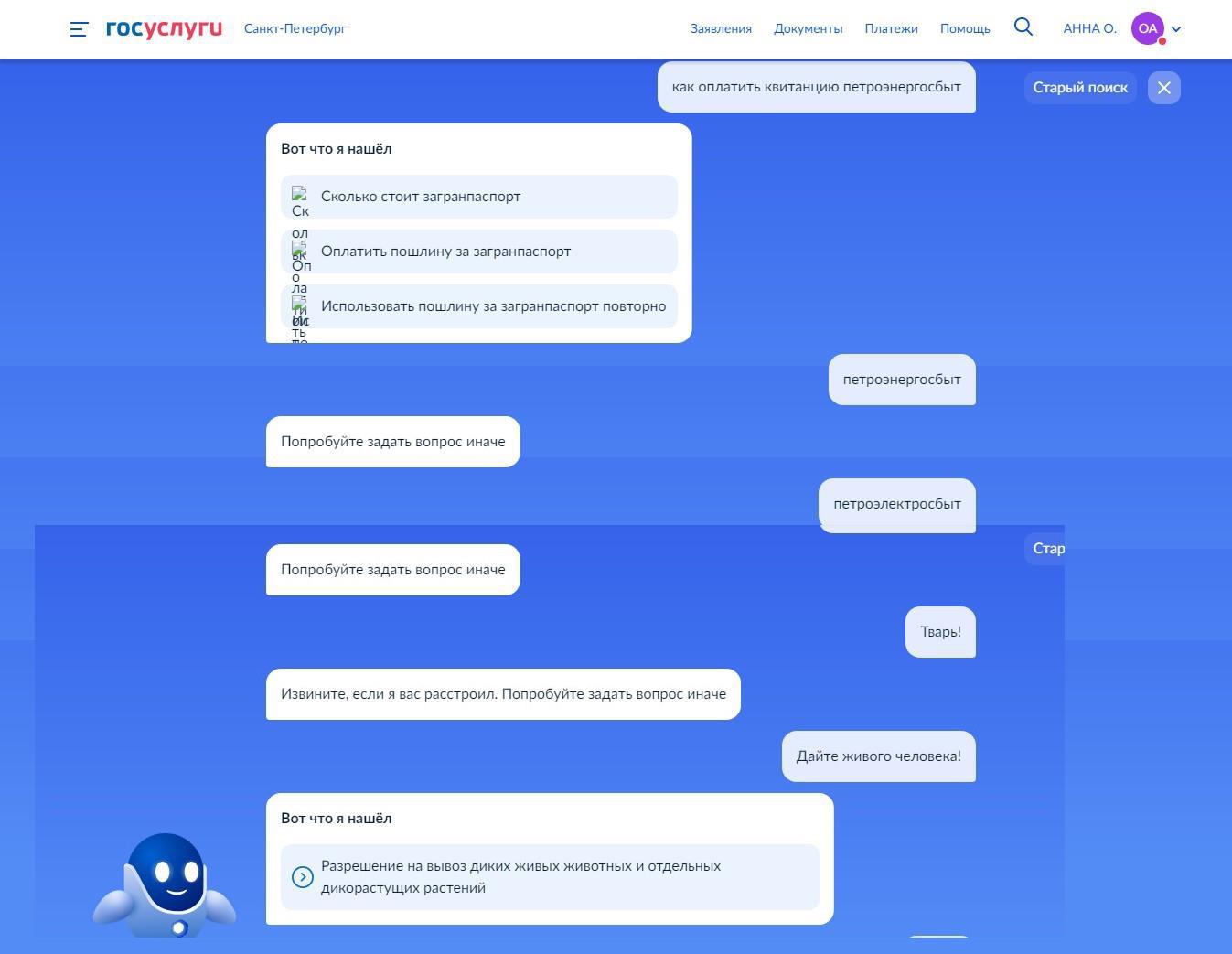
Task: Click user name АННА О.
Action: (1089, 28)
